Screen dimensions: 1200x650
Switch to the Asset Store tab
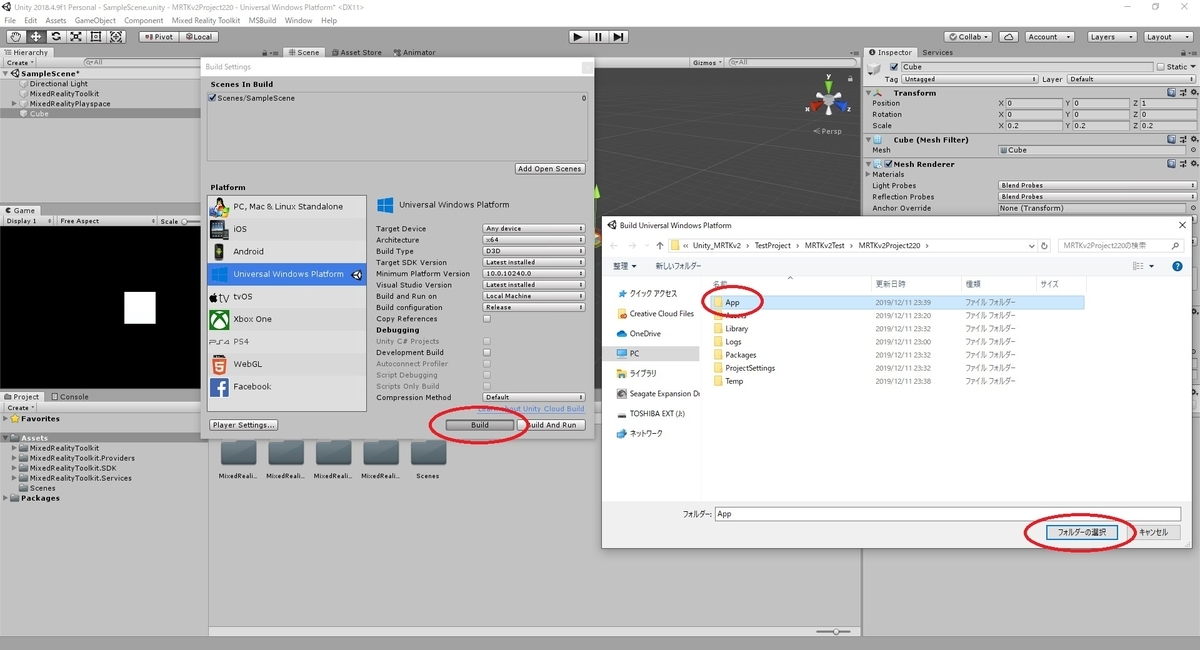(356, 52)
